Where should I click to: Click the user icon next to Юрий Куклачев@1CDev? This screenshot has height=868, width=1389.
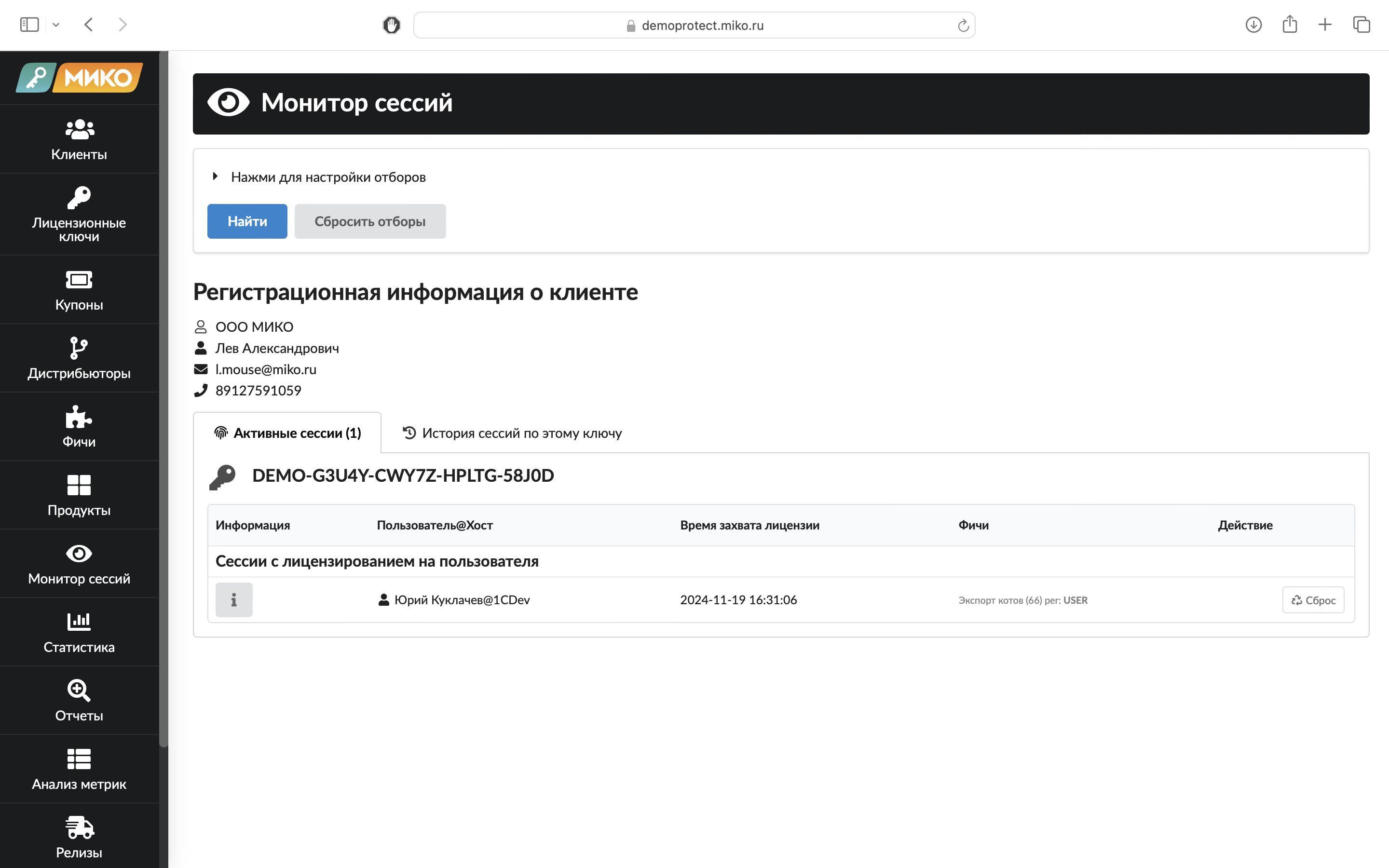[x=383, y=600]
